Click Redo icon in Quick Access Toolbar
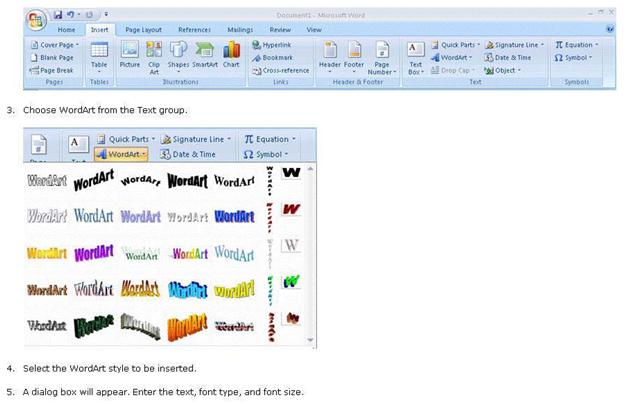 click(x=89, y=15)
